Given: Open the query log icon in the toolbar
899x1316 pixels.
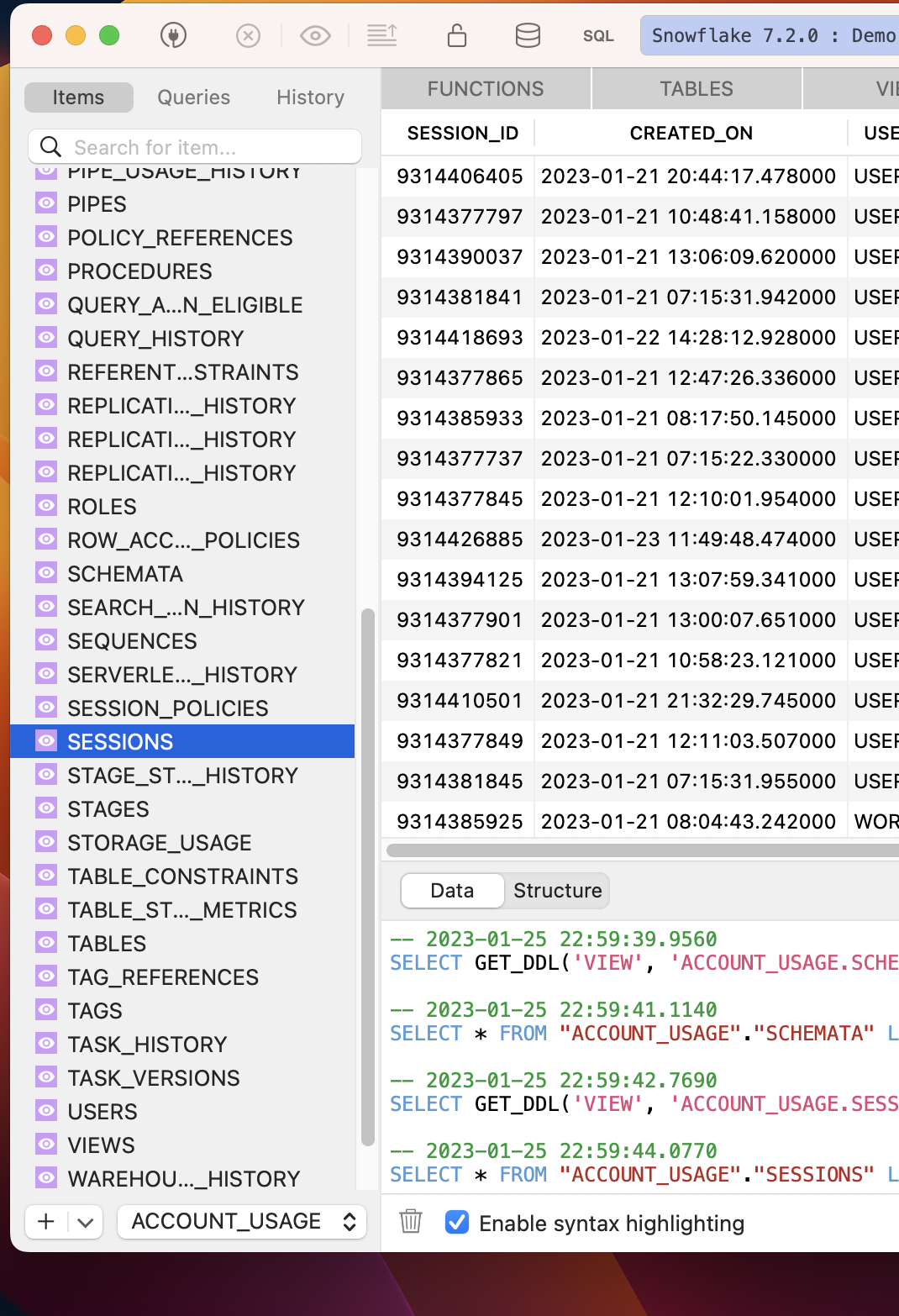Looking at the screenshot, I should coord(382,35).
